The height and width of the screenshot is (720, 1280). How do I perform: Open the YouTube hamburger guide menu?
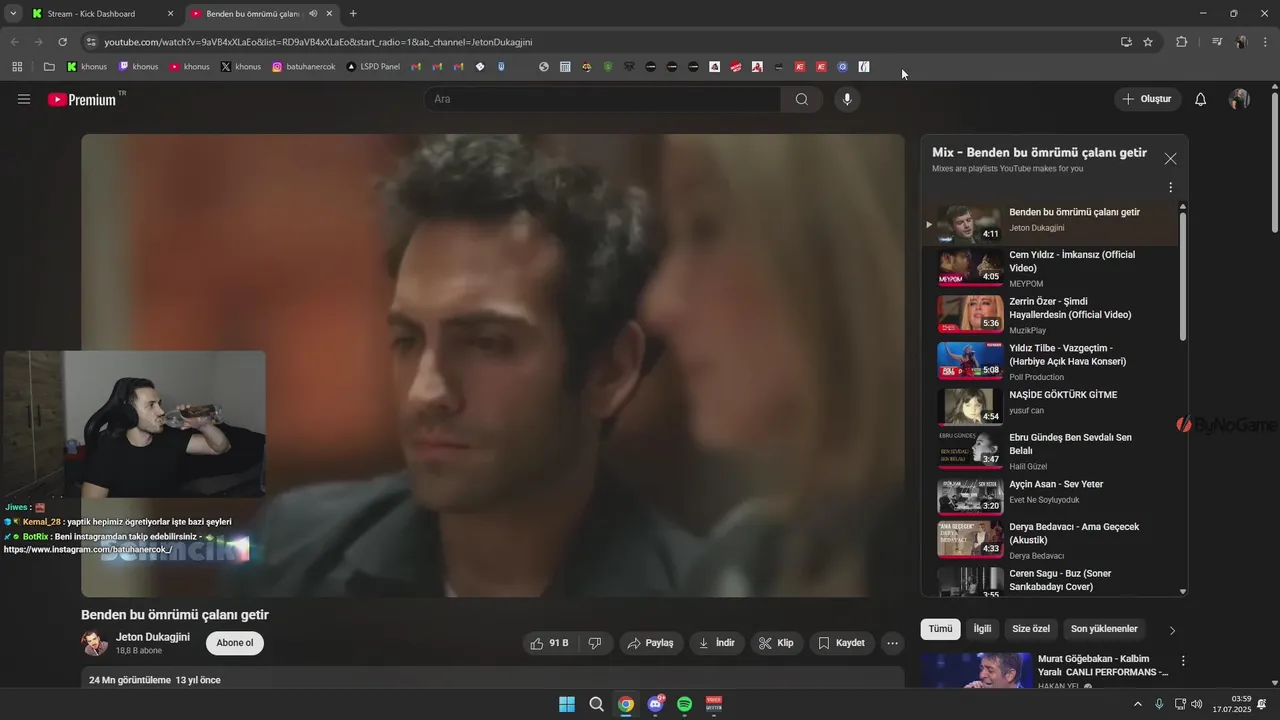click(x=24, y=99)
